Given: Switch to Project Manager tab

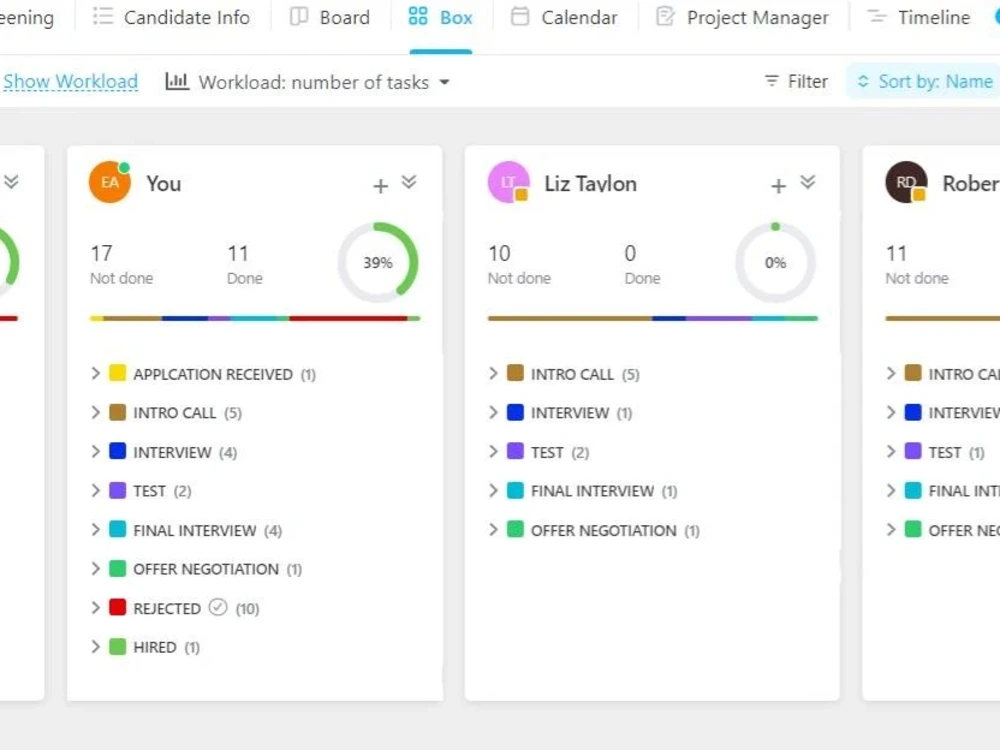Looking at the screenshot, I should 742,17.
